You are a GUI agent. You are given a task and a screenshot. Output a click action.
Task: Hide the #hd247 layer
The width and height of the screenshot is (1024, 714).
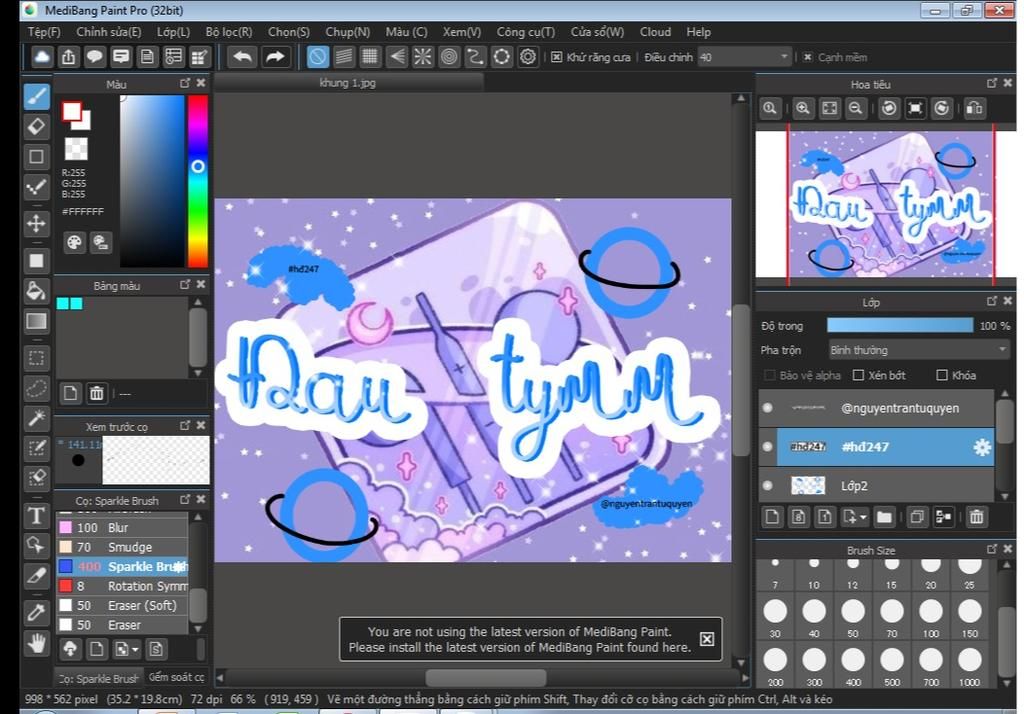(767, 447)
